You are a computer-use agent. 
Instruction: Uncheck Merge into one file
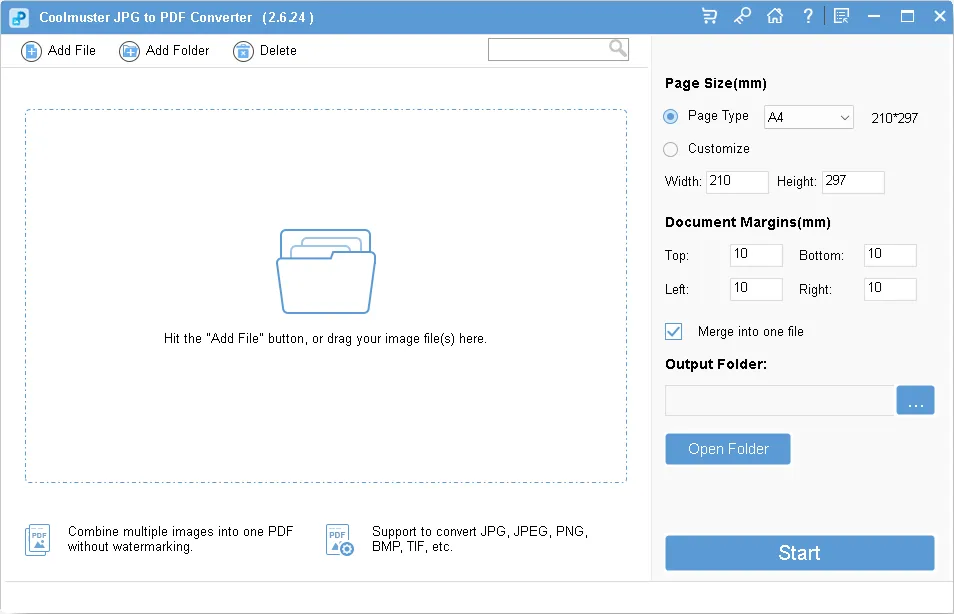pyautogui.click(x=674, y=332)
